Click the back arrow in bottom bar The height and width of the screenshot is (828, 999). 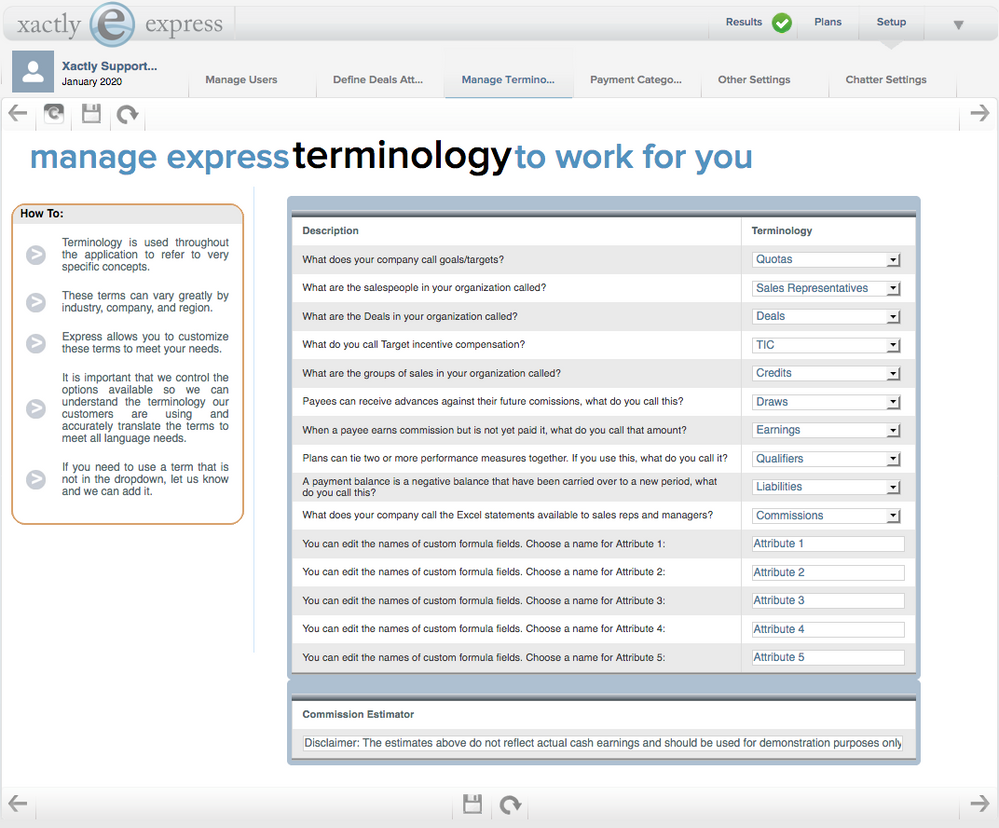coord(18,803)
